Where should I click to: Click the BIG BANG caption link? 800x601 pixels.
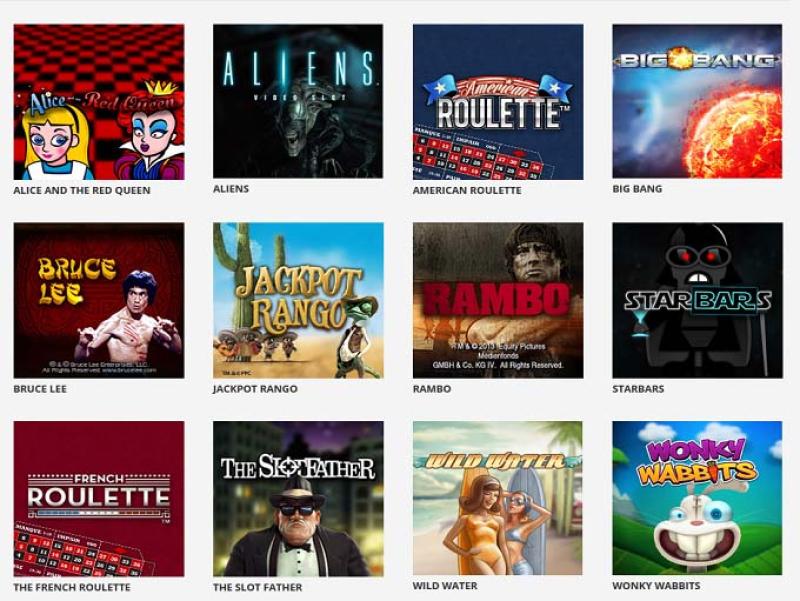click(x=637, y=189)
